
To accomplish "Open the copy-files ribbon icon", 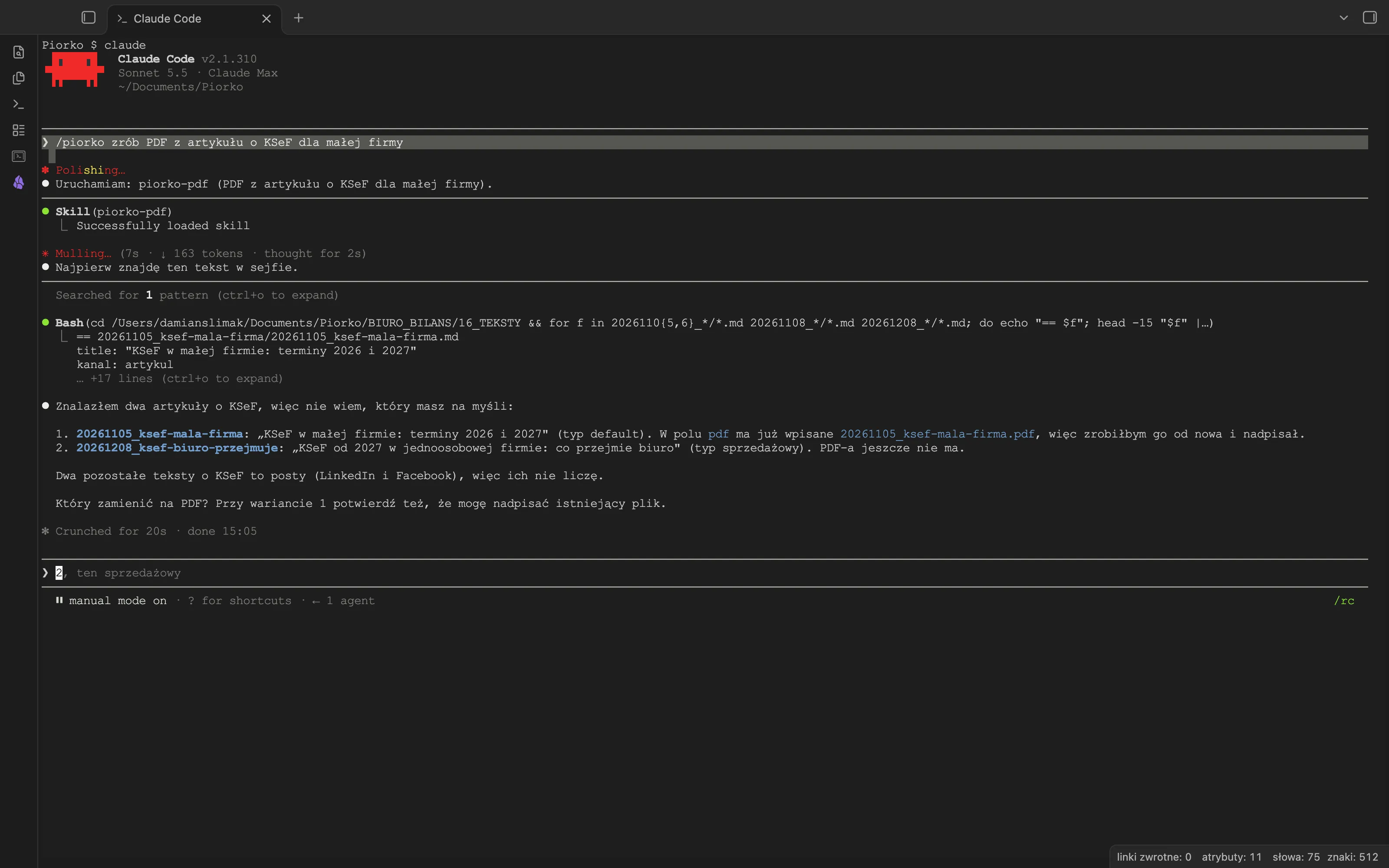I will click(19, 78).
